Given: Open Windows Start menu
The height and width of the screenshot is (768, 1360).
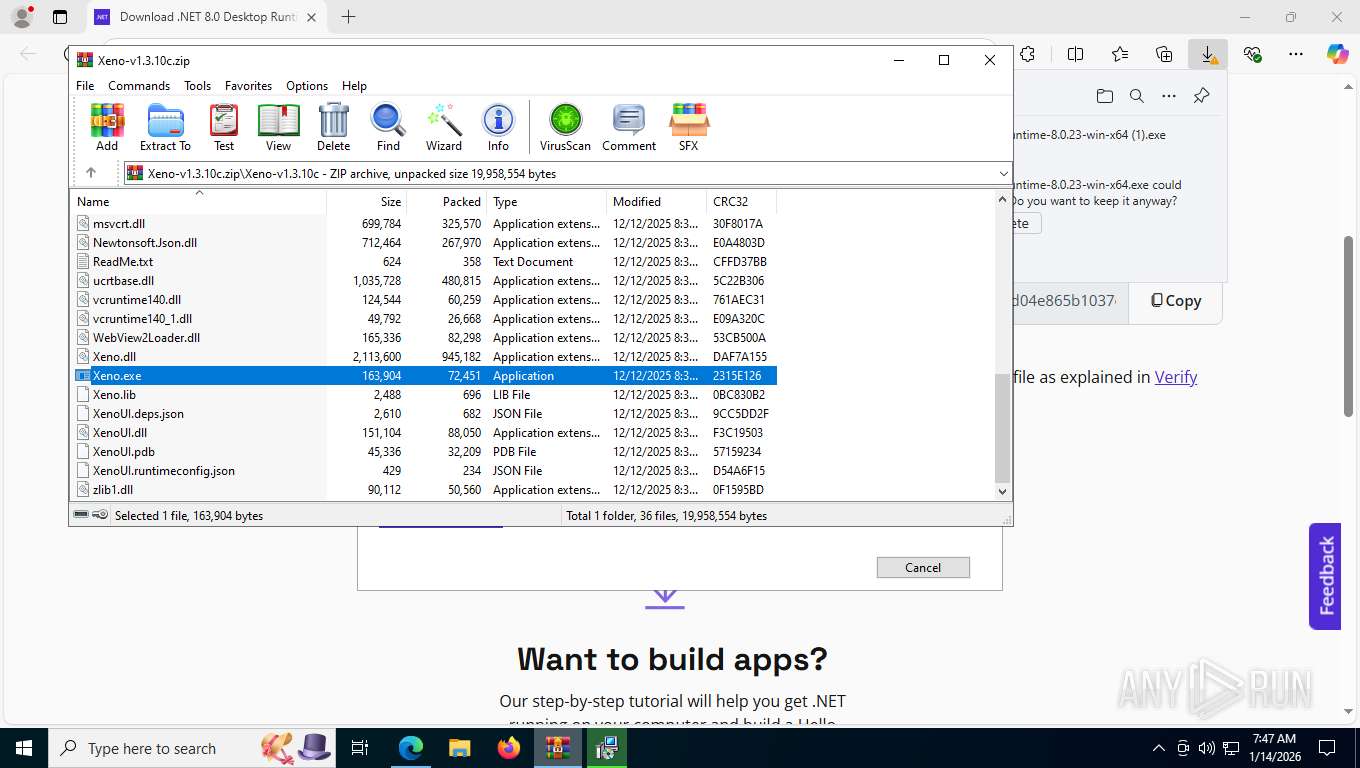Looking at the screenshot, I should pos(24,748).
